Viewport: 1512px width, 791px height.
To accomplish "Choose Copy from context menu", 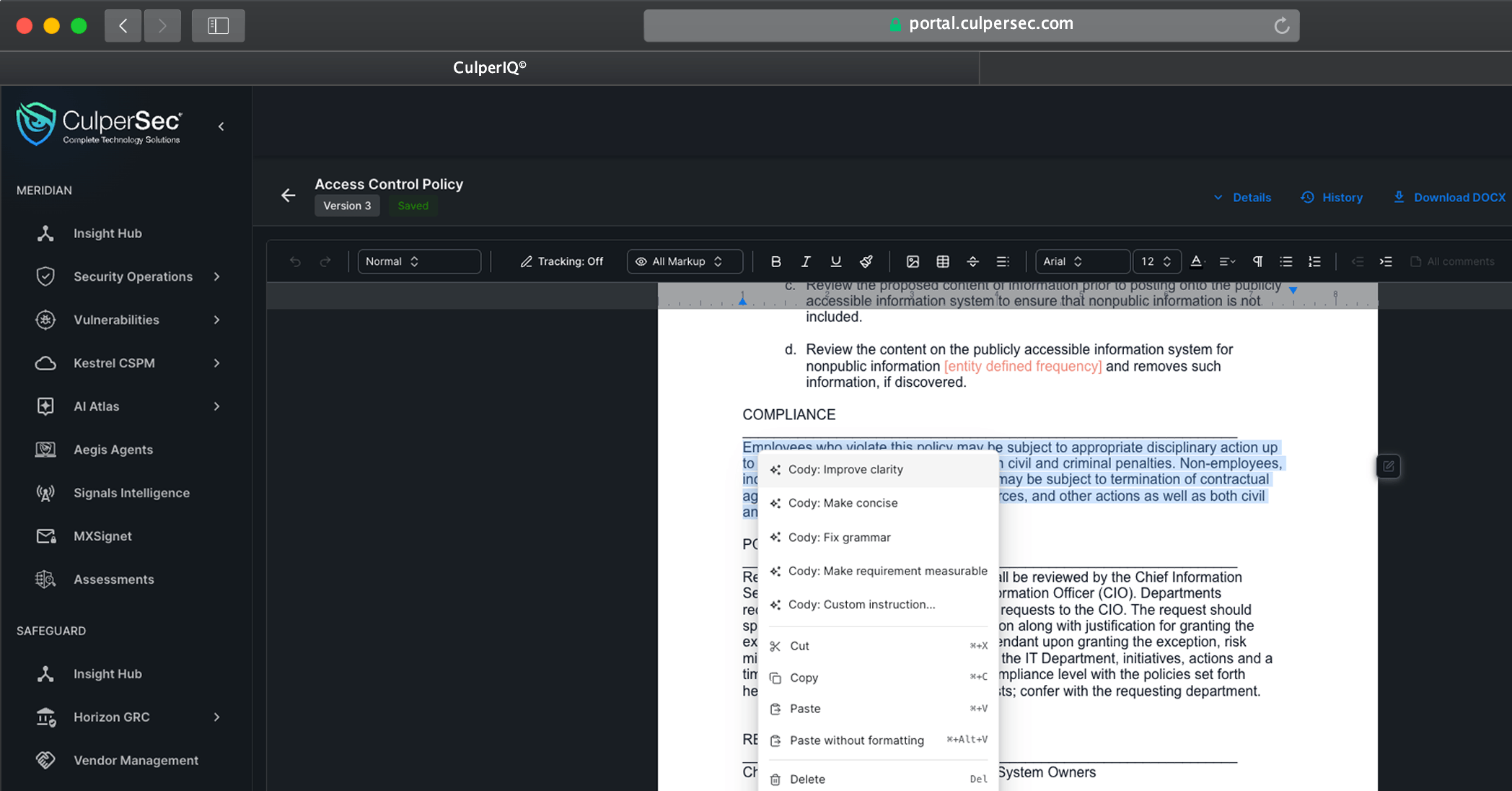I will click(x=878, y=678).
